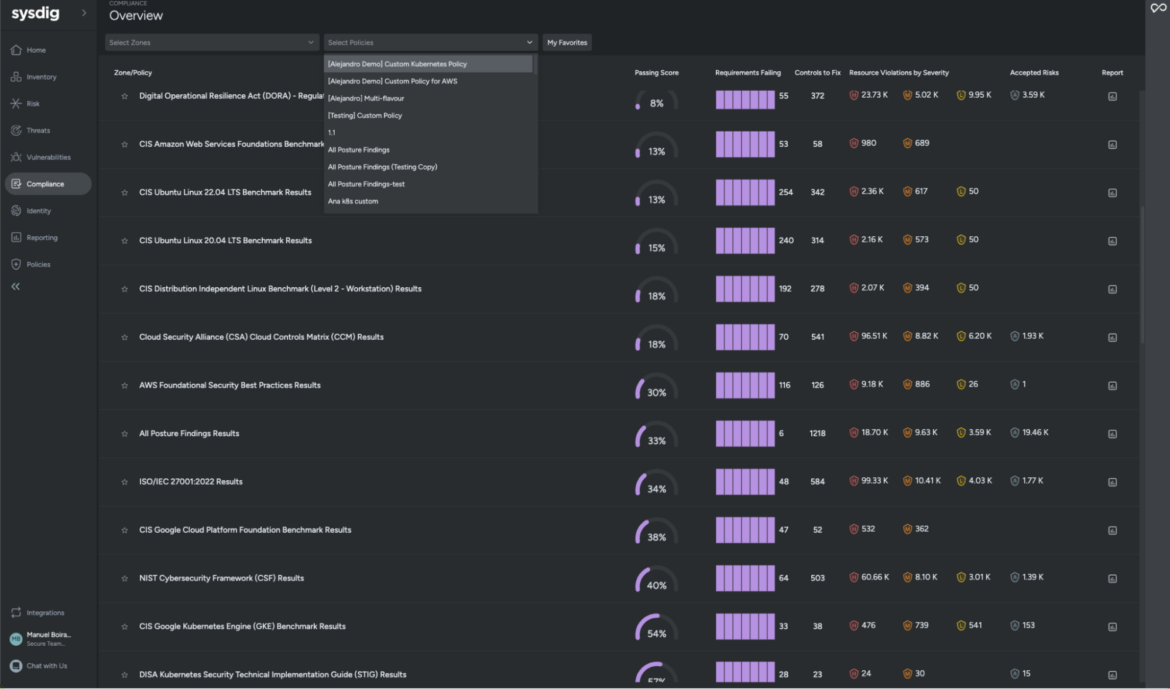Favorite the DORA policy star
Viewport: 1170px width, 689px height.
coord(125,96)
